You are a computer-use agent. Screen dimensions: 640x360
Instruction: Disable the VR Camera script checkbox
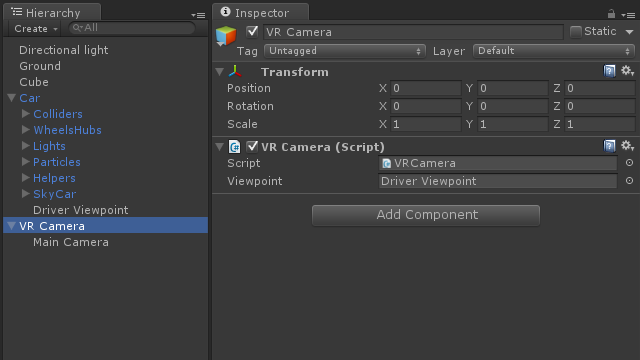click(252, 146)
